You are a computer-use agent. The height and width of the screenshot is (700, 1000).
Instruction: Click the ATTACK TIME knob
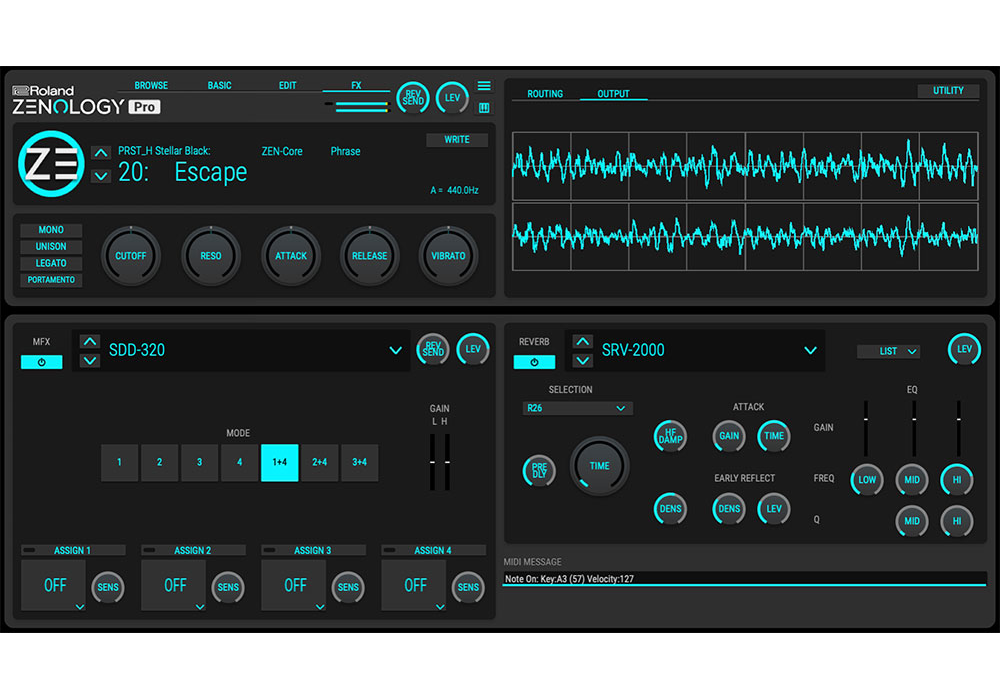pyautogui.click(x=774, y=436)
